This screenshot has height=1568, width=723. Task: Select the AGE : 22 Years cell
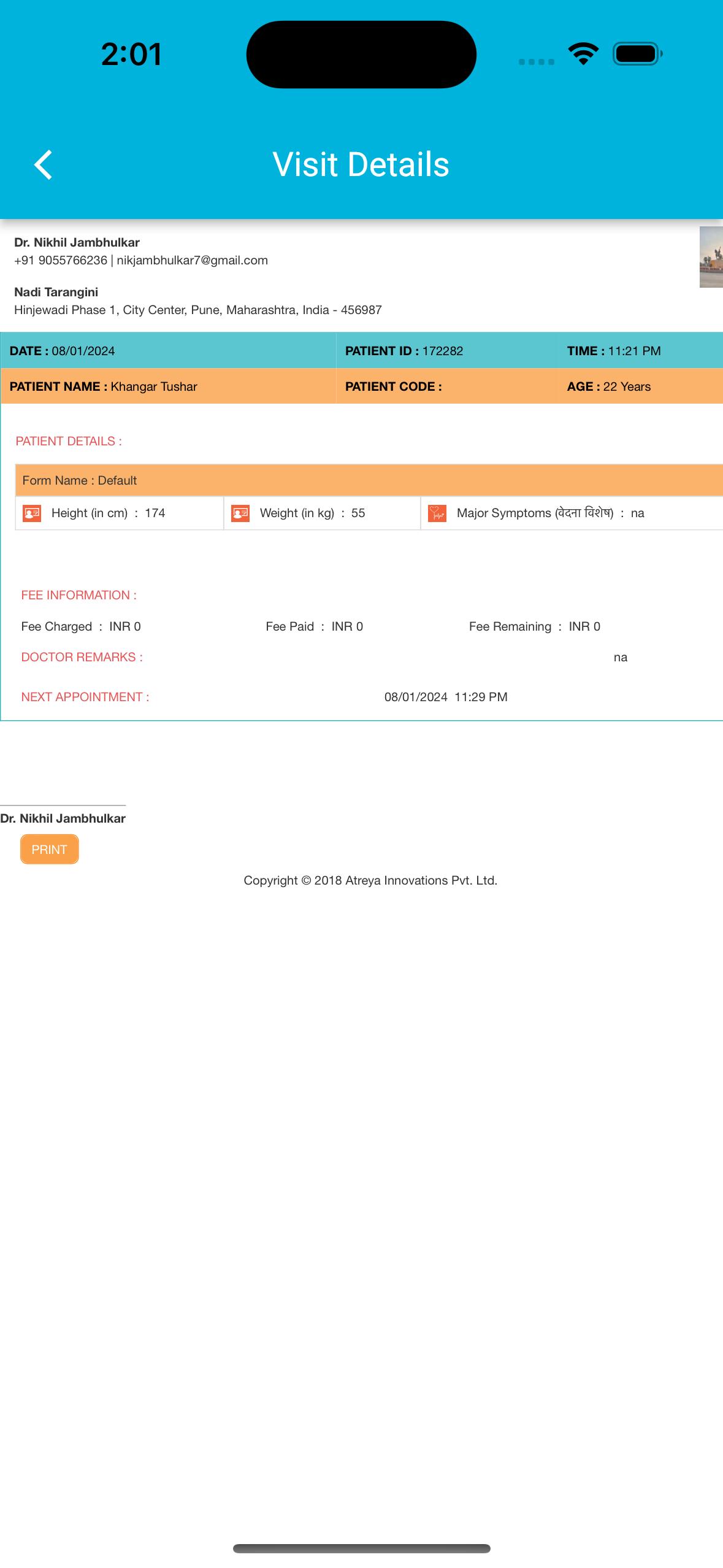[641, 386]
